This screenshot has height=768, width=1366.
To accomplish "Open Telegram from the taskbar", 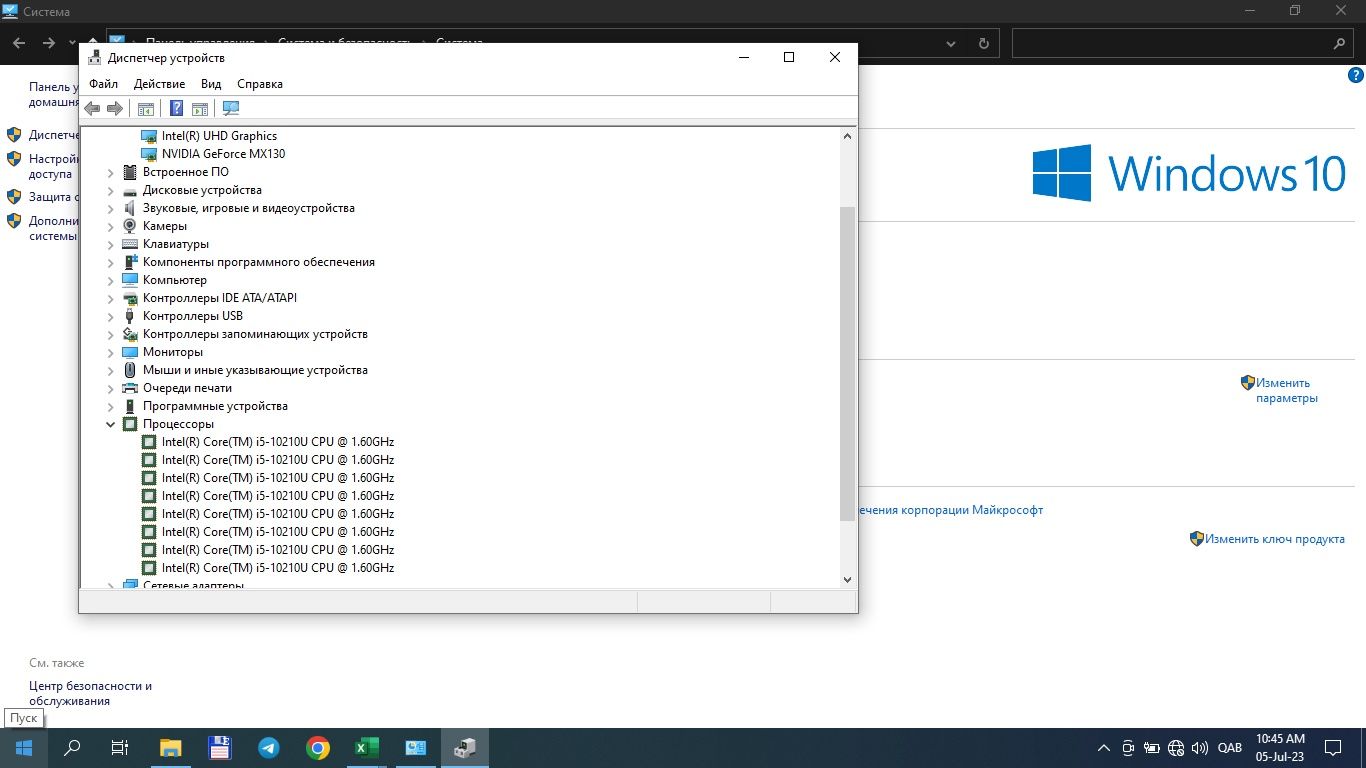I will click(269, 748).
